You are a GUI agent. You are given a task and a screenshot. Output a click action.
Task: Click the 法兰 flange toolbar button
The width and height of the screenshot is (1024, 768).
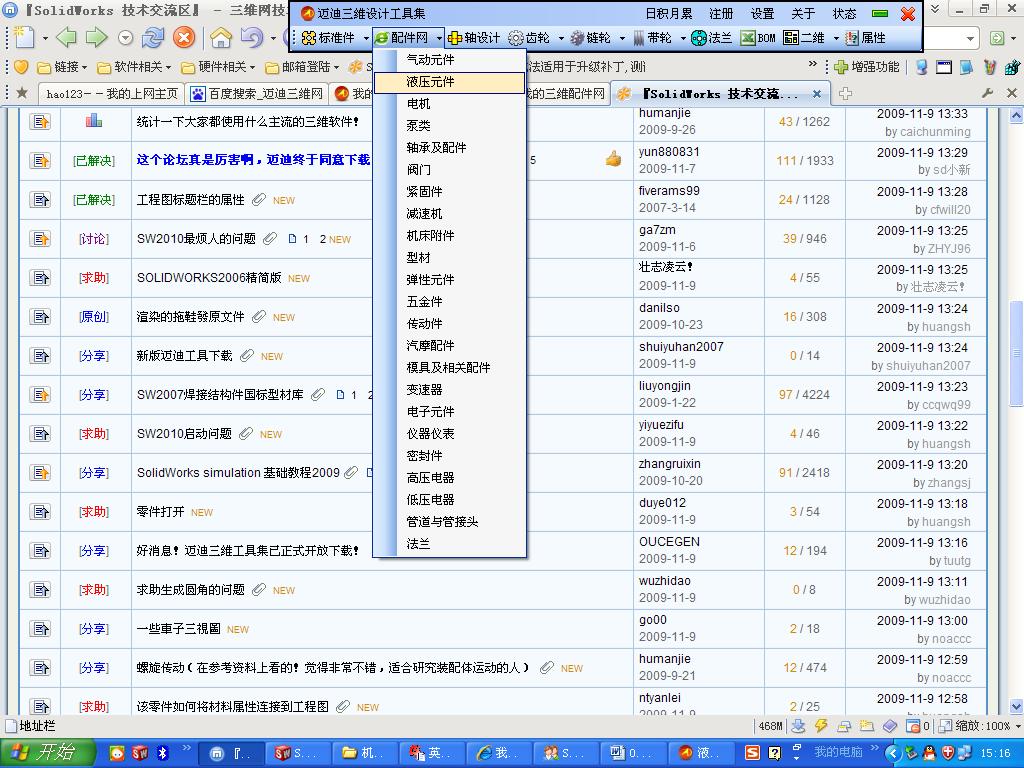point(712,38)
